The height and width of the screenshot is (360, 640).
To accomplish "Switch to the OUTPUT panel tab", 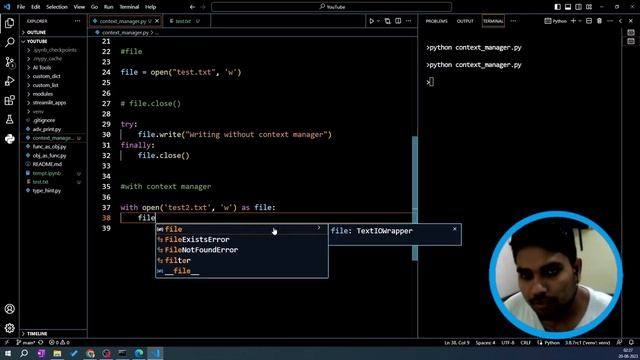I will tap(465, 21).
